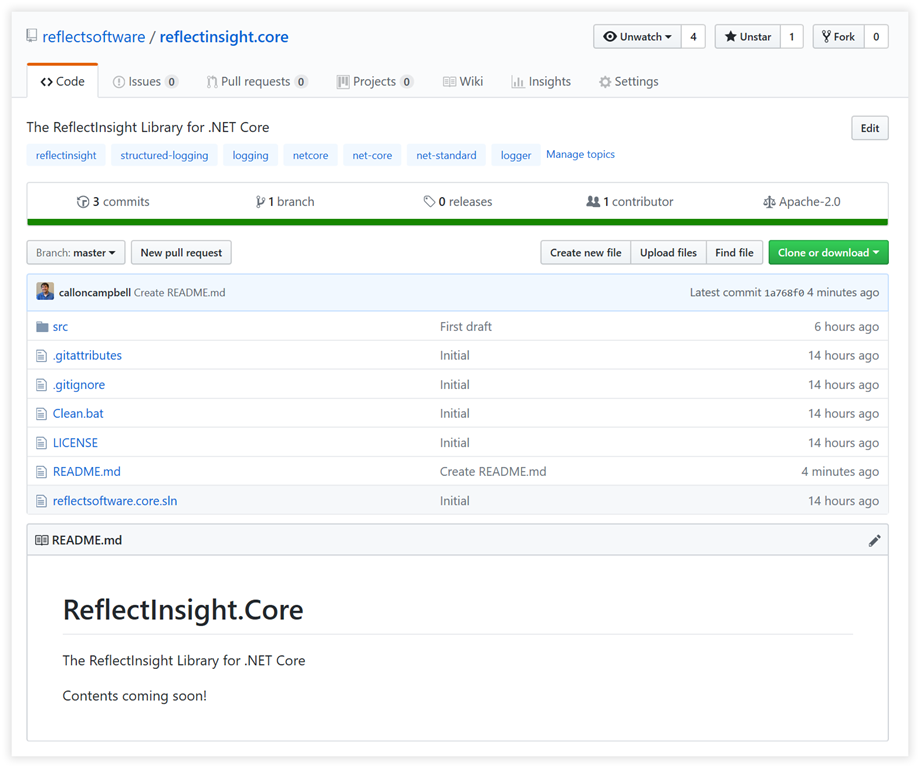The height and width of the screenshot is (768, 920).
Task: Click the 0 releases tag icon
Action: tap(429, 202)
